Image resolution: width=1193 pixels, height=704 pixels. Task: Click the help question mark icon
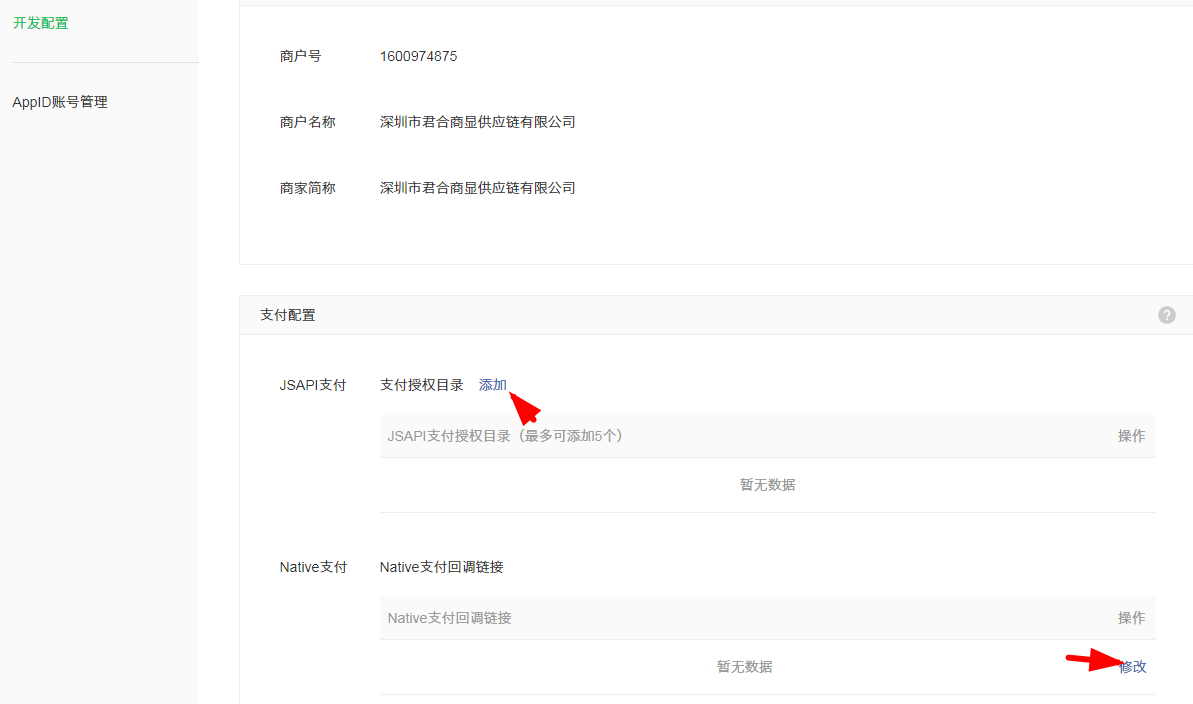tap(1166, 315)
